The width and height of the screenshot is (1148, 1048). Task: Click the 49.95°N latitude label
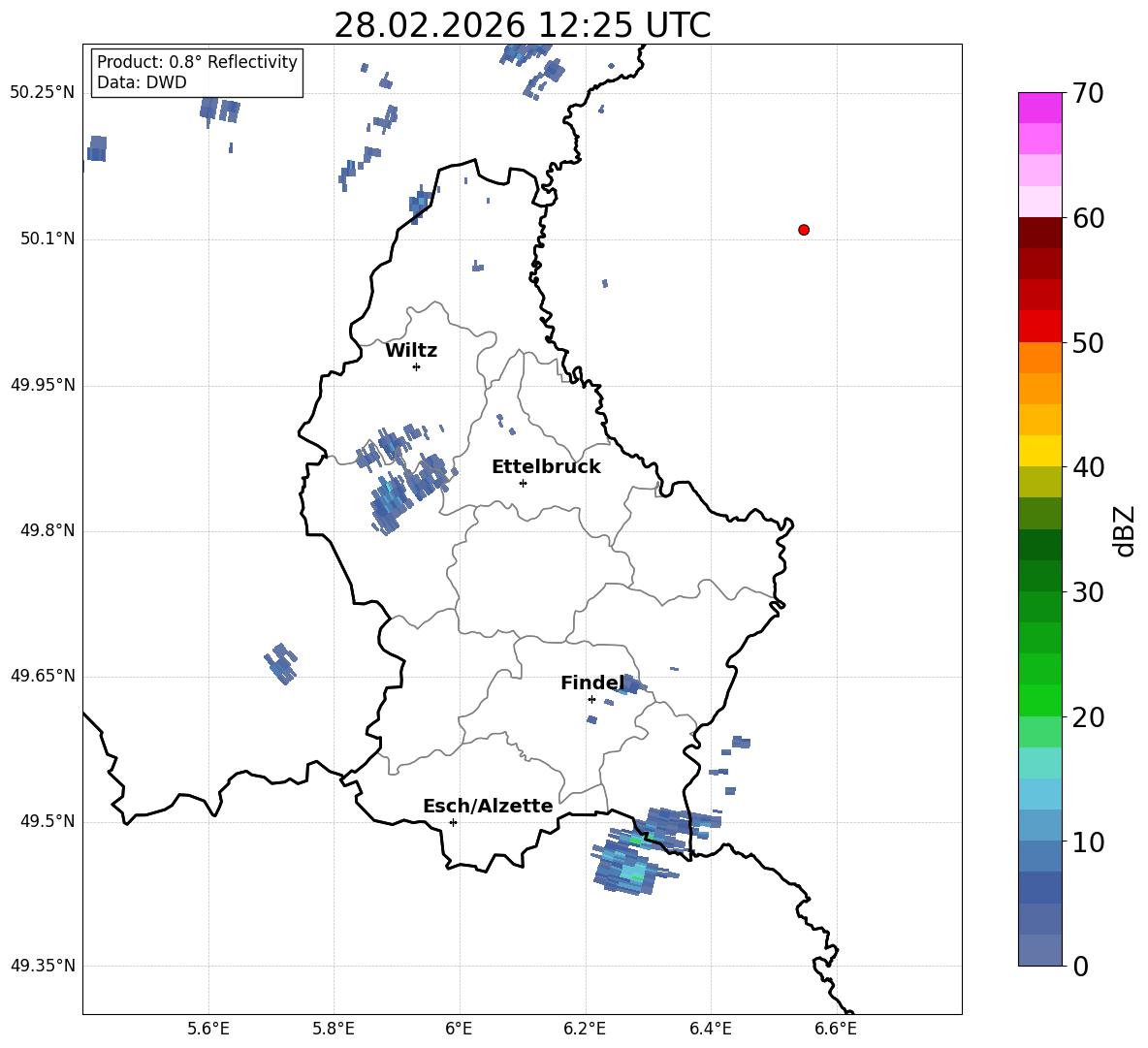[x=43, y=385]
